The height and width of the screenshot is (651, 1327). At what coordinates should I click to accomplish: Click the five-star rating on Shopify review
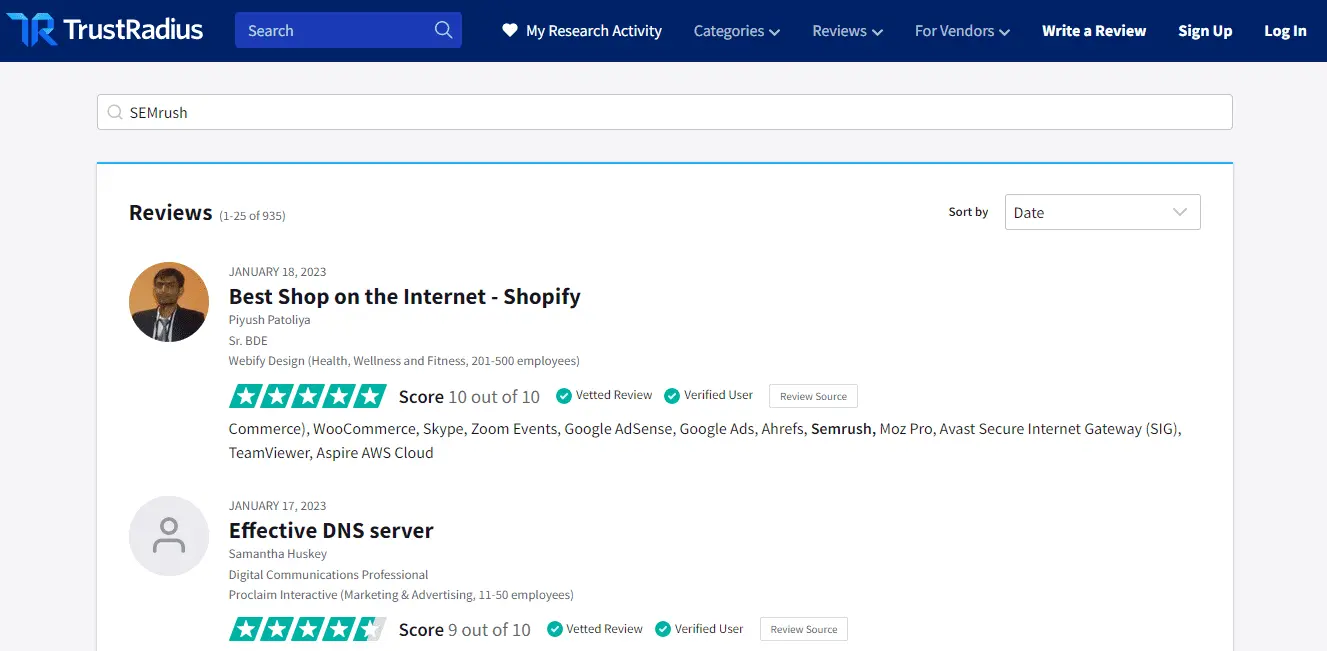point(307,396)
